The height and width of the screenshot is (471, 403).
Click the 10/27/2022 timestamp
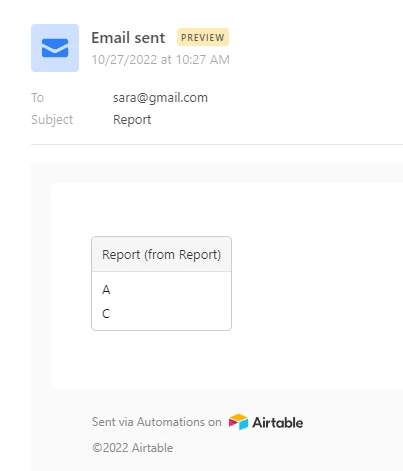click(x=161, y=60)
